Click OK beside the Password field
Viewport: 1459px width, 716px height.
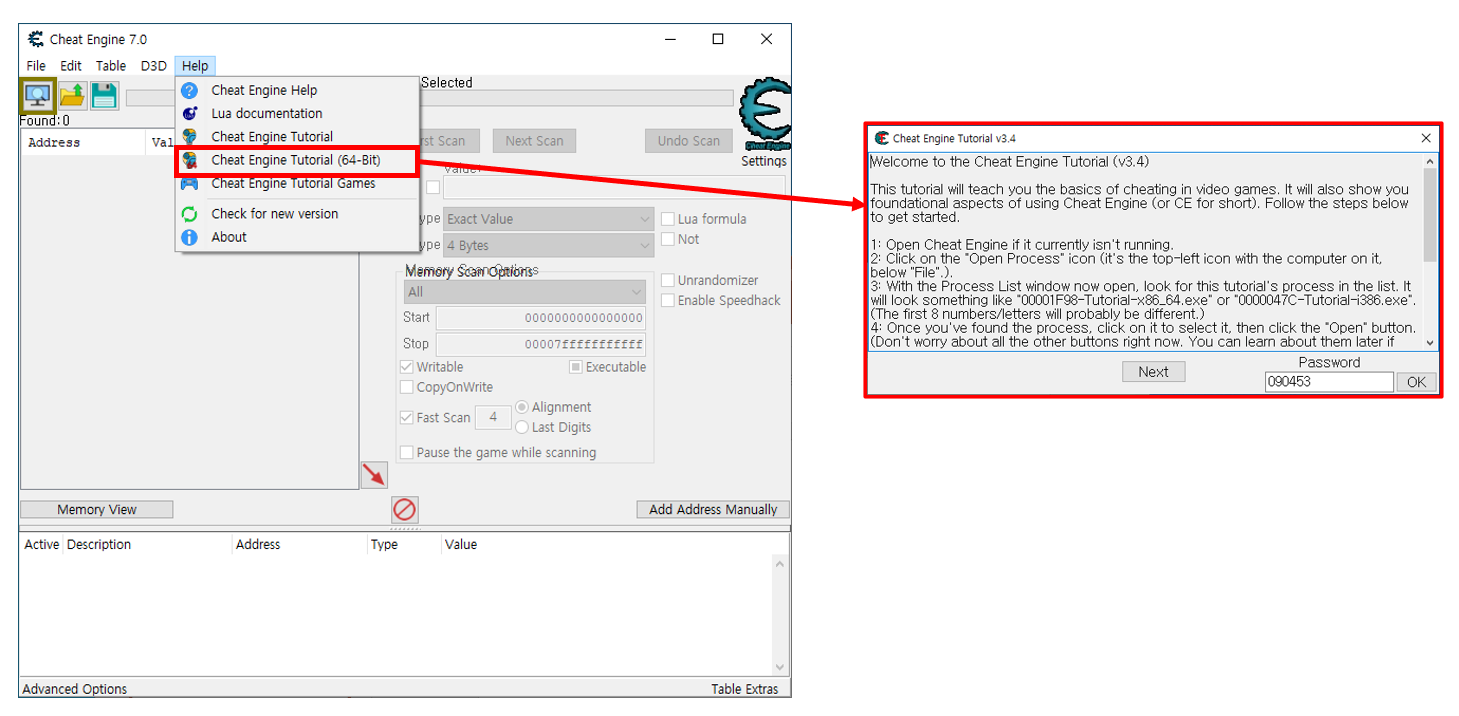coord(1417,382)
